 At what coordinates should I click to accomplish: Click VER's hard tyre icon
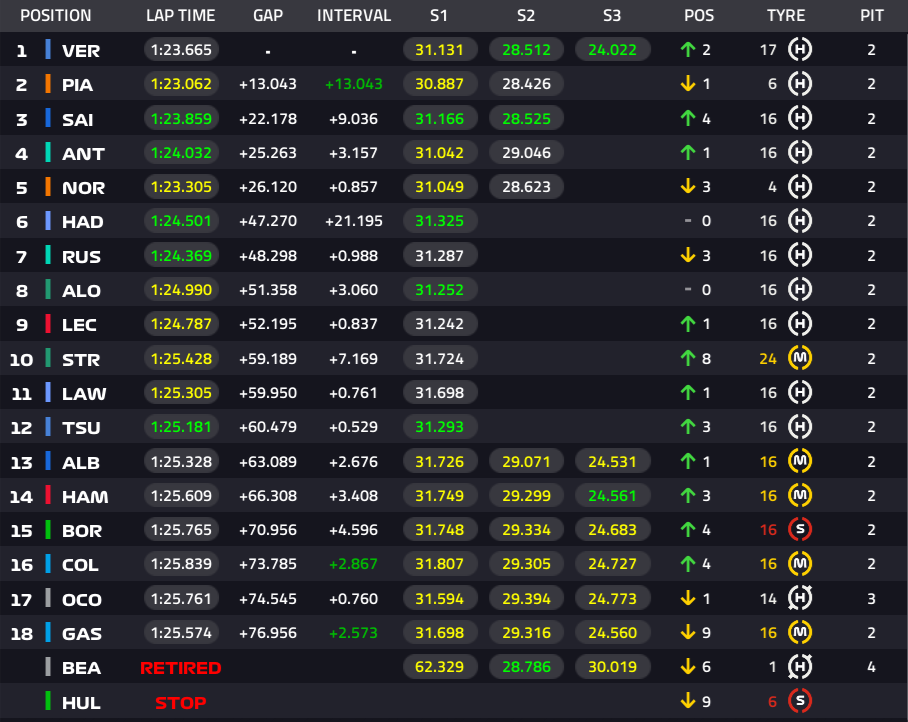point(800,50)
